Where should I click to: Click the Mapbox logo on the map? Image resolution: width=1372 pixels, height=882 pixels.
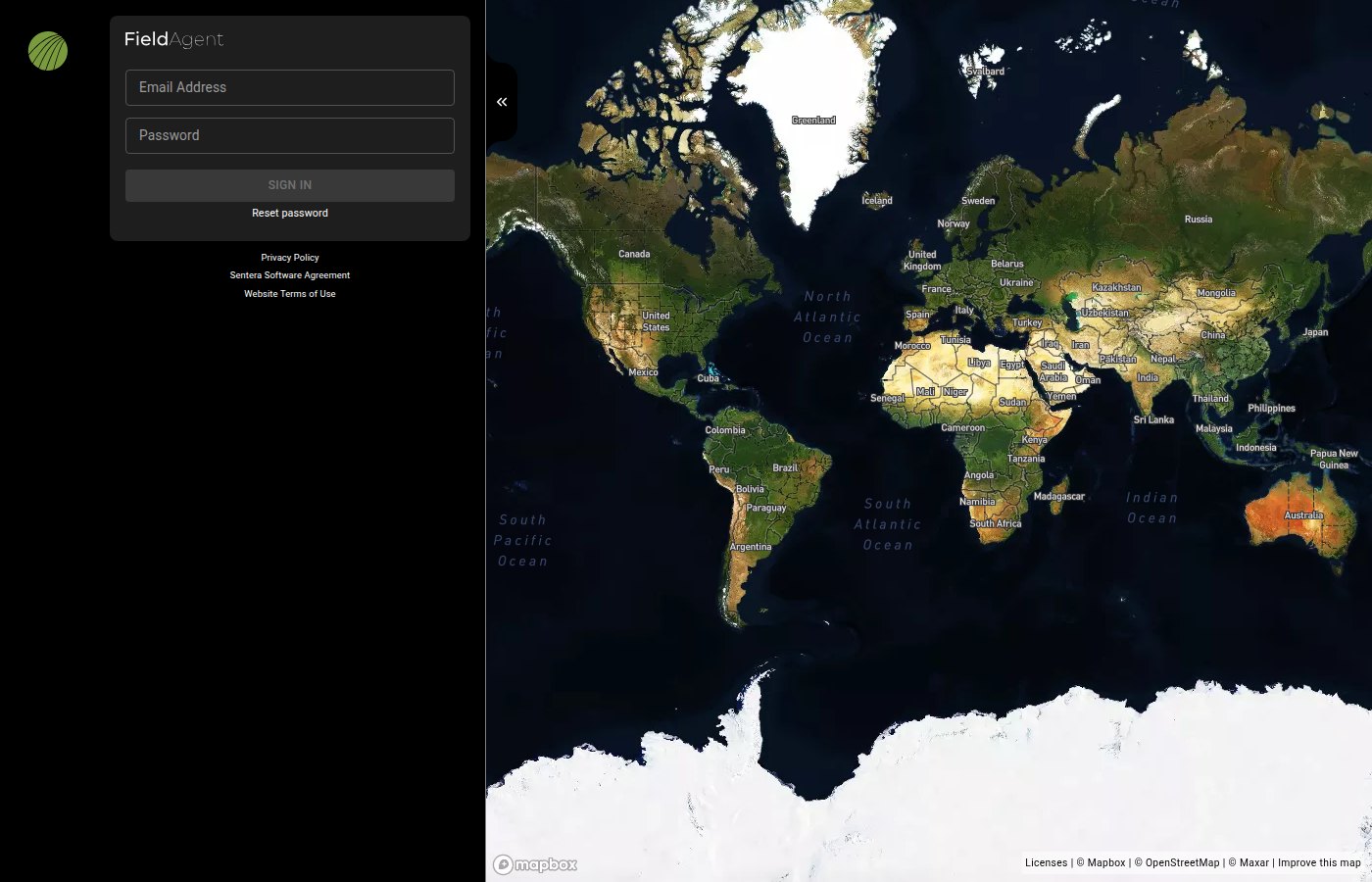click(x=535, y=864)
